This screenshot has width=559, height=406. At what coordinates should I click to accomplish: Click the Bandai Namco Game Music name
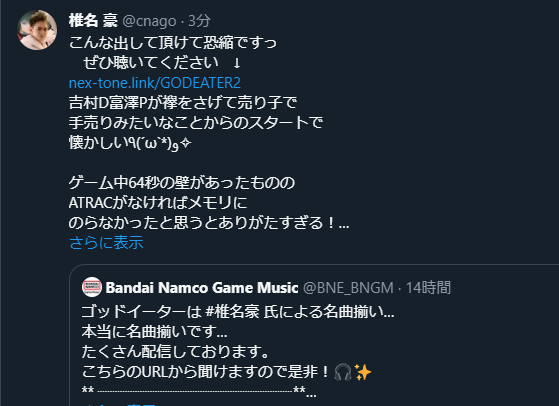(202, 287)
